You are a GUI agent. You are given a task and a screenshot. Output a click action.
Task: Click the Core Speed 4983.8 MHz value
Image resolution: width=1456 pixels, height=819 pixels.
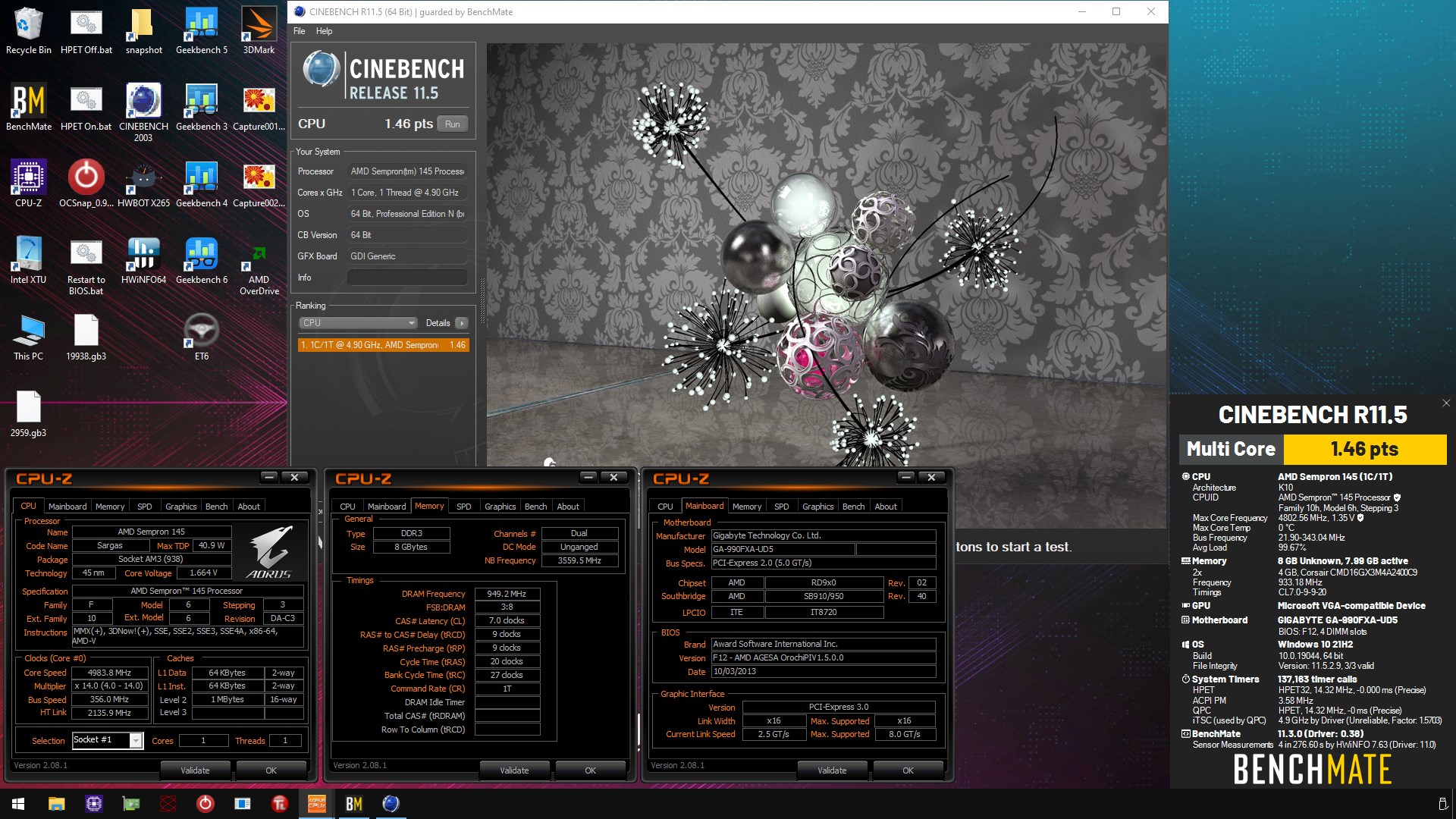pos(110,673)
